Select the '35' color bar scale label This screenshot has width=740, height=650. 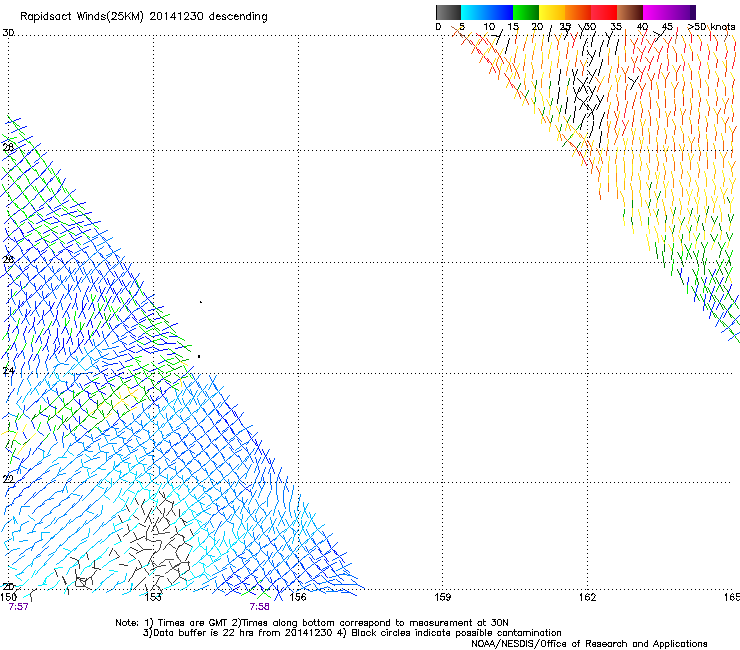[x=616, y=27]
